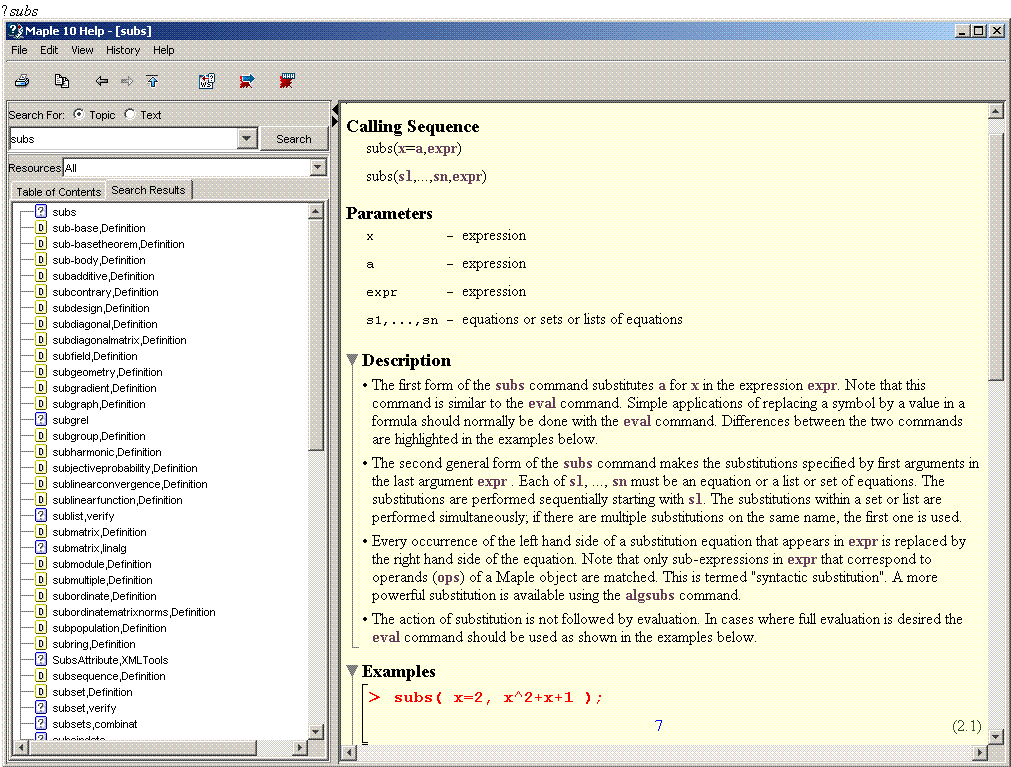Click the worksheet help (WS) icon
The image size is (1011, 767).
tap(207, 81)
